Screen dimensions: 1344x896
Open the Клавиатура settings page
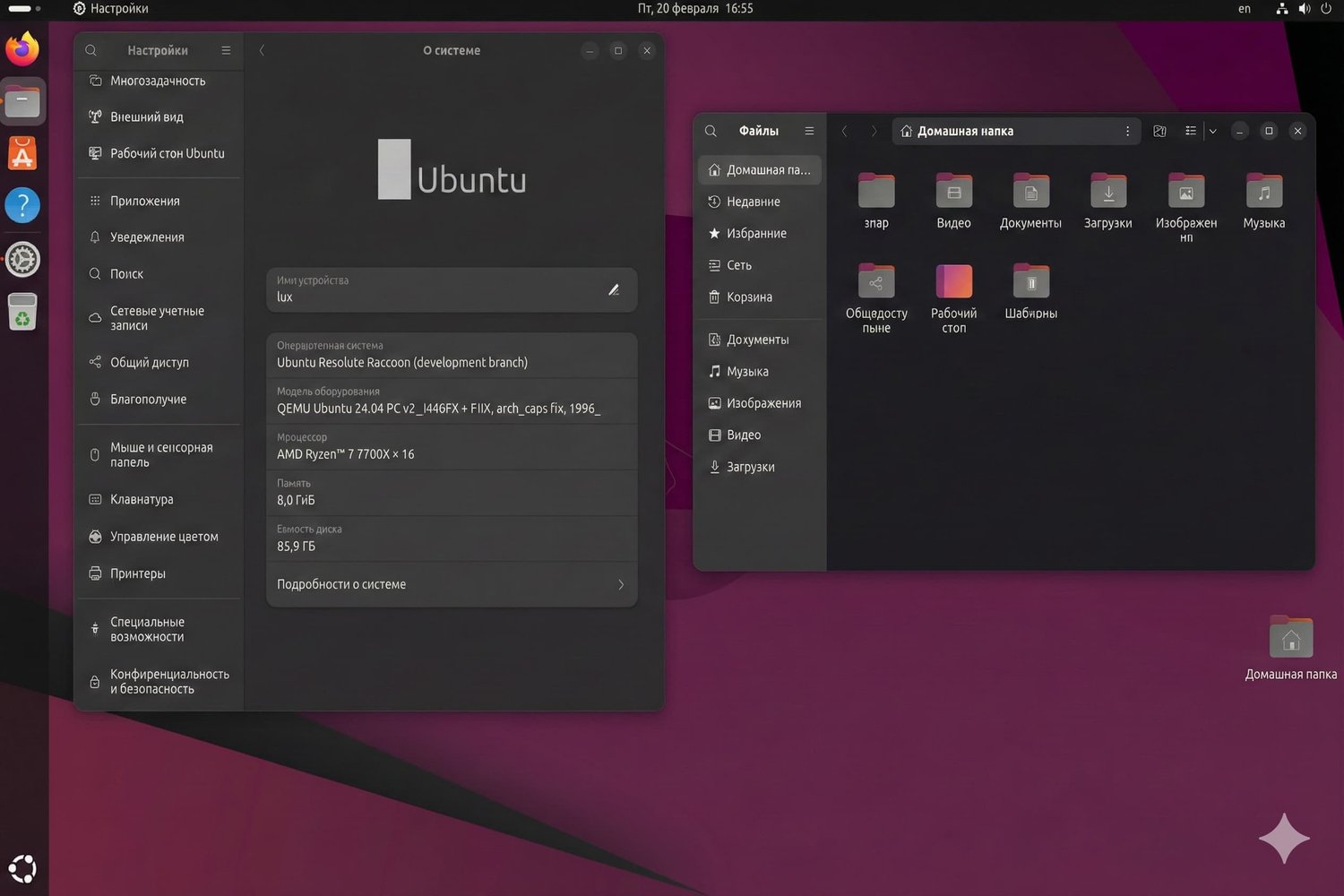pyautogui.click(x=143, y=499)
